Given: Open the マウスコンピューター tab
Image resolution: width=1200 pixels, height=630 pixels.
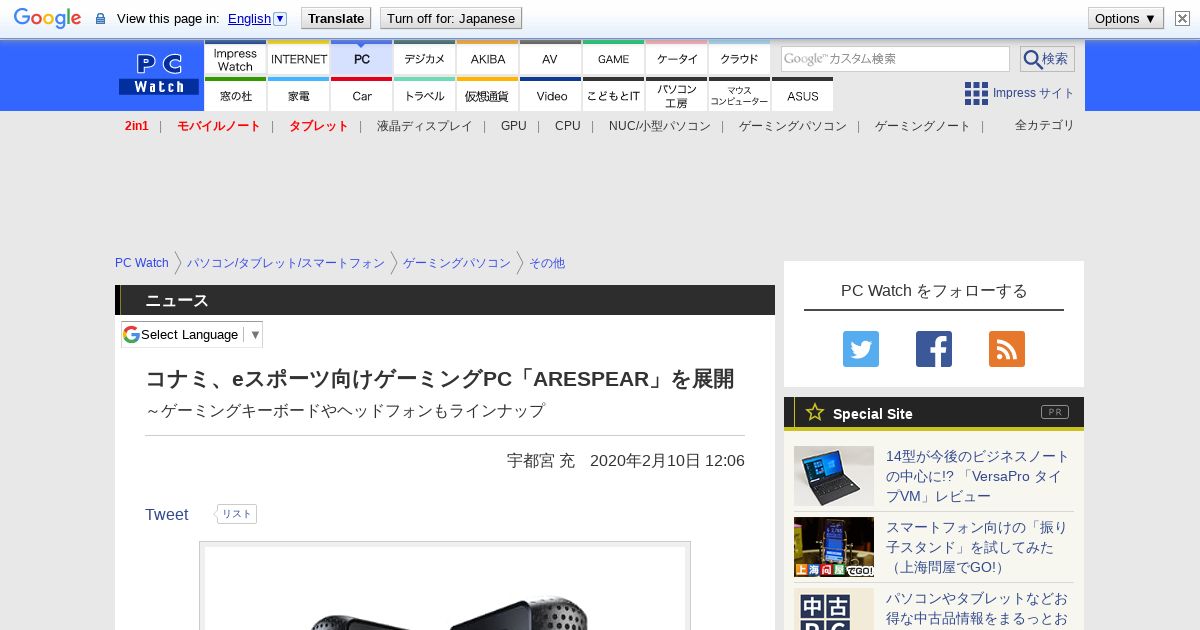Looking at the screenshot, I should 740,95.
